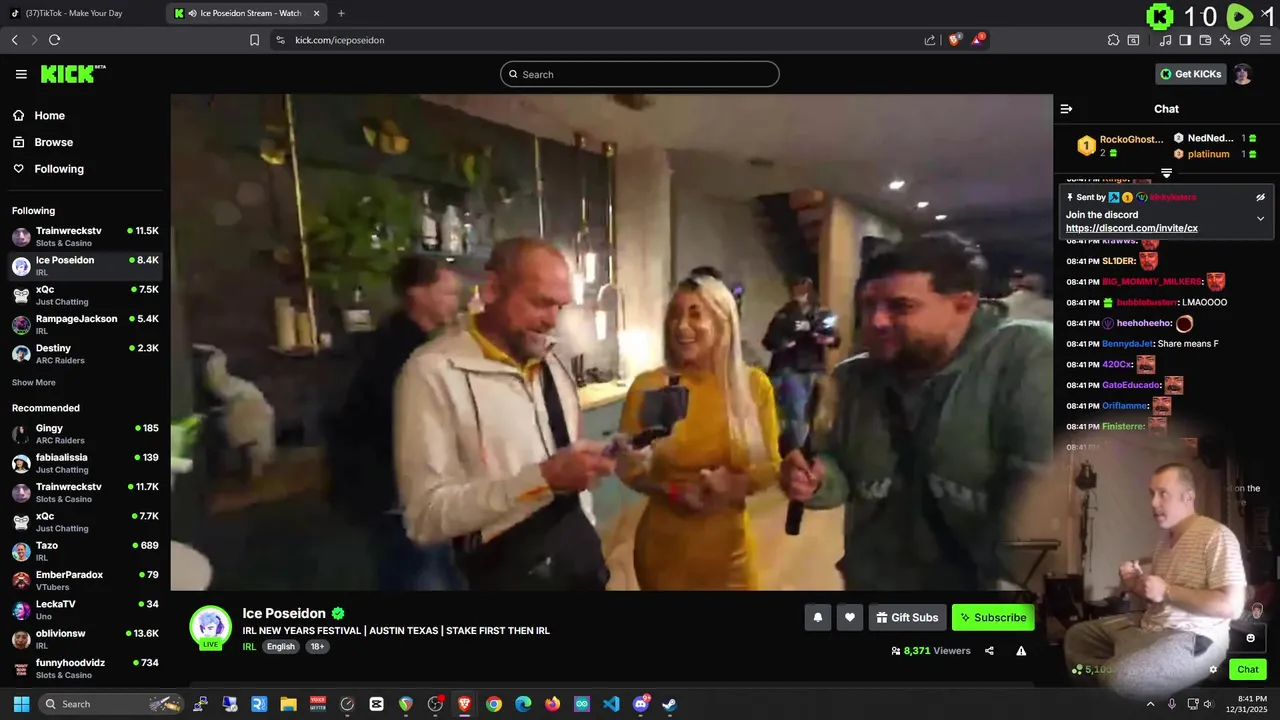Open File Explorer from the taskbar

point(288,704)
